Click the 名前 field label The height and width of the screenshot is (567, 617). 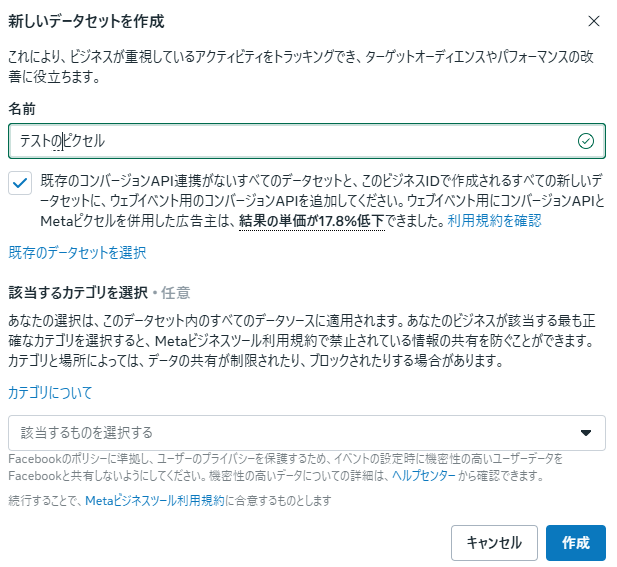22,109
